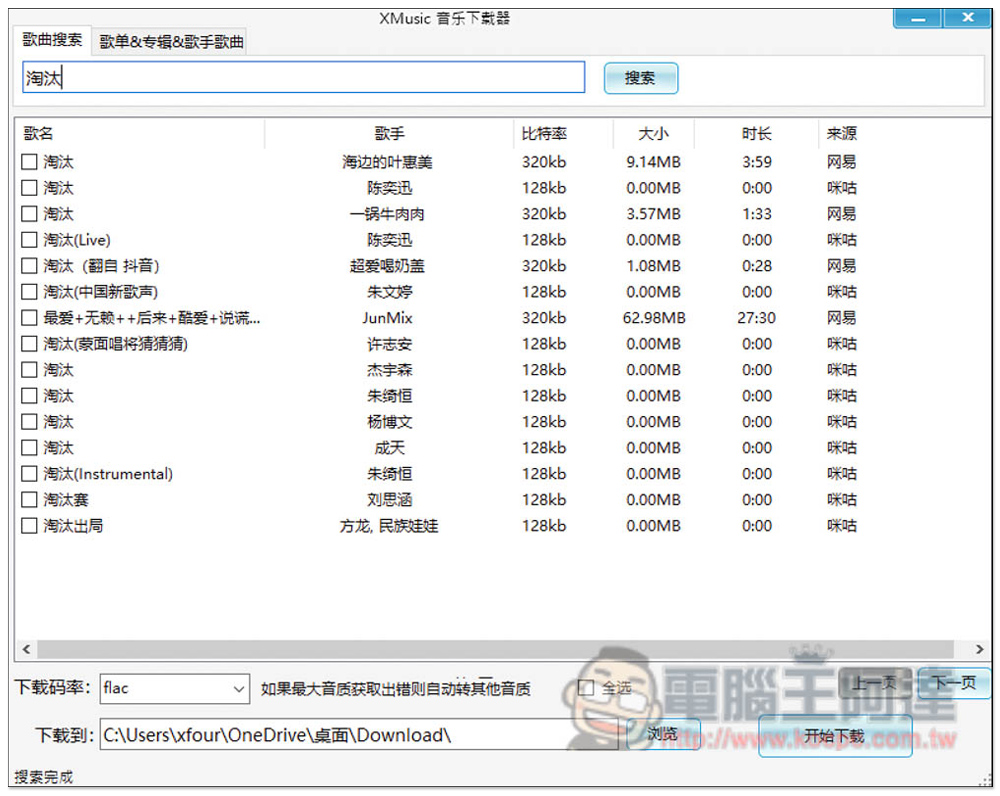
Task: Click the 歌手 column header
Action: coord(389,134)
